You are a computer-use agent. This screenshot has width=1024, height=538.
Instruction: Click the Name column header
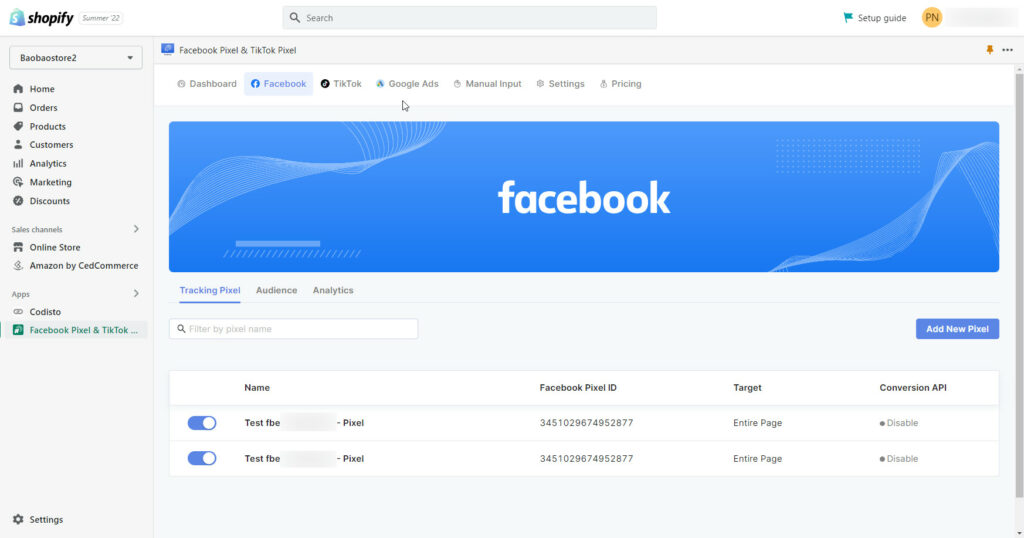257,388
